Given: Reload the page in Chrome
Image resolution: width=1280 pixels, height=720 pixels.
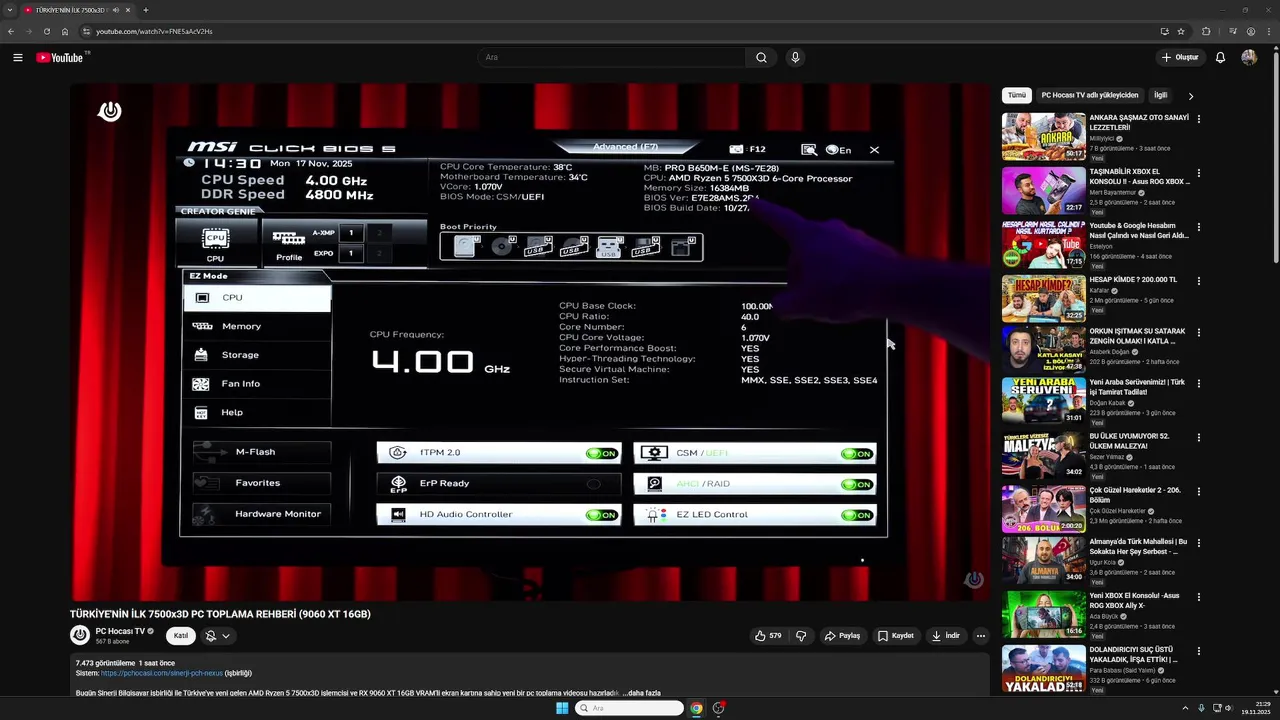Looking at the screenshot, I should pos(47,31).
